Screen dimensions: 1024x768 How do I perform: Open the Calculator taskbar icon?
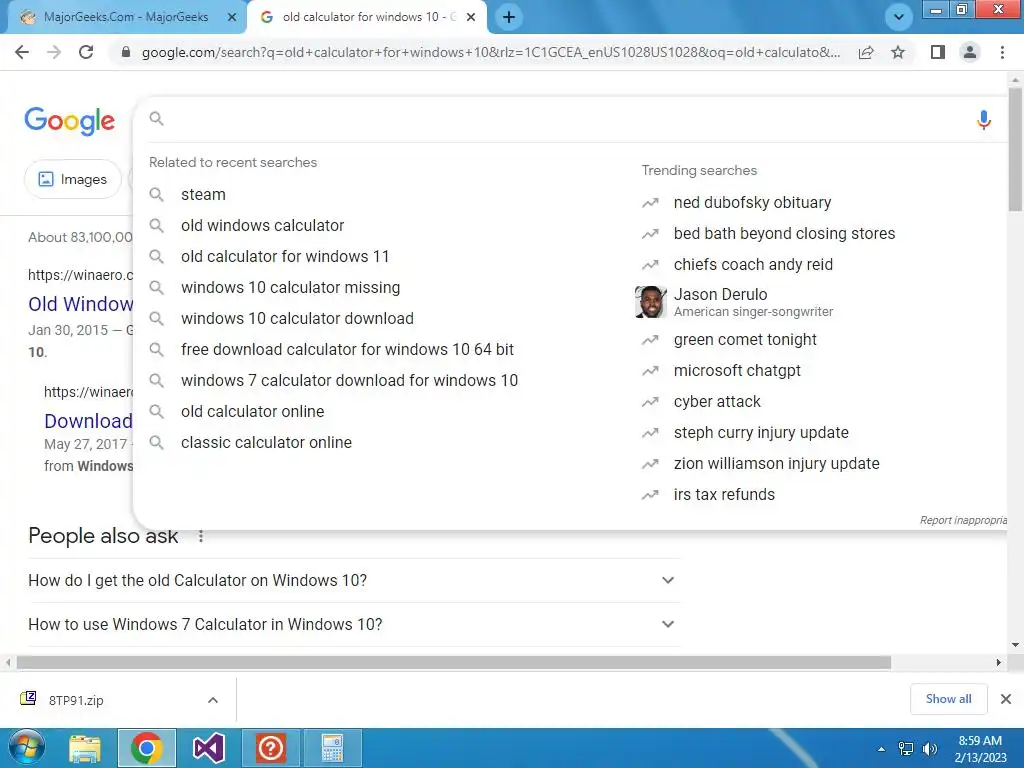pyautogui.click(x=332, y=748)
